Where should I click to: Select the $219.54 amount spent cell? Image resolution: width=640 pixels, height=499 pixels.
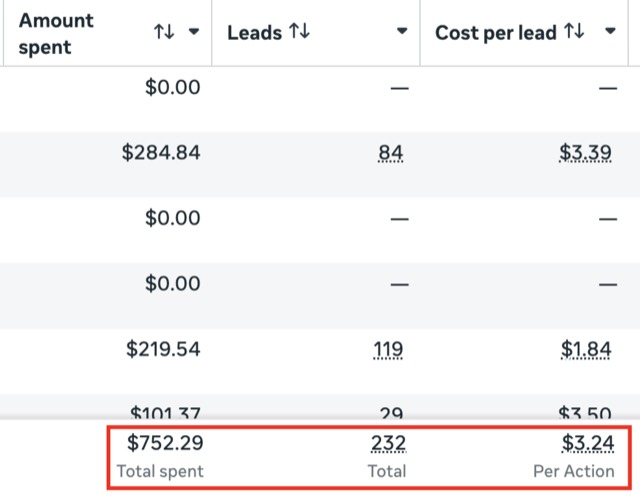(163, 349)
